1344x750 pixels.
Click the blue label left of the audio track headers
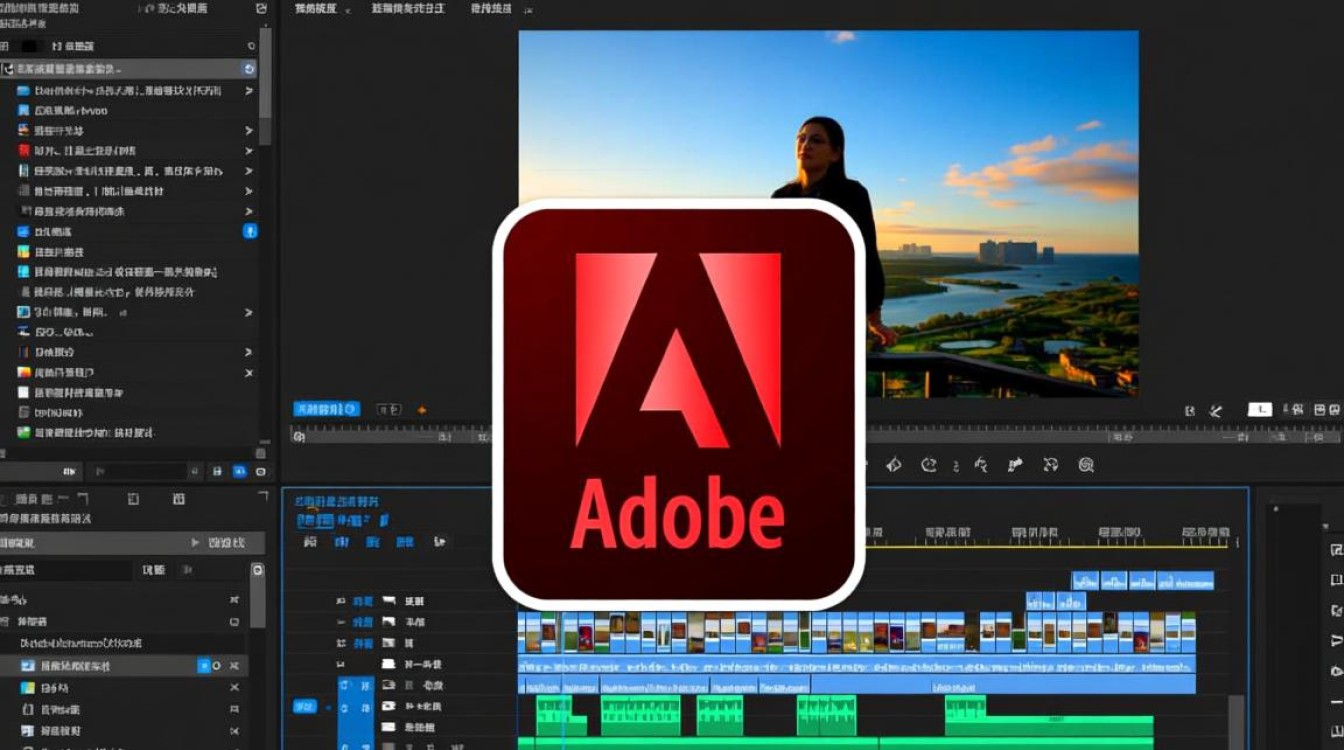304,706
